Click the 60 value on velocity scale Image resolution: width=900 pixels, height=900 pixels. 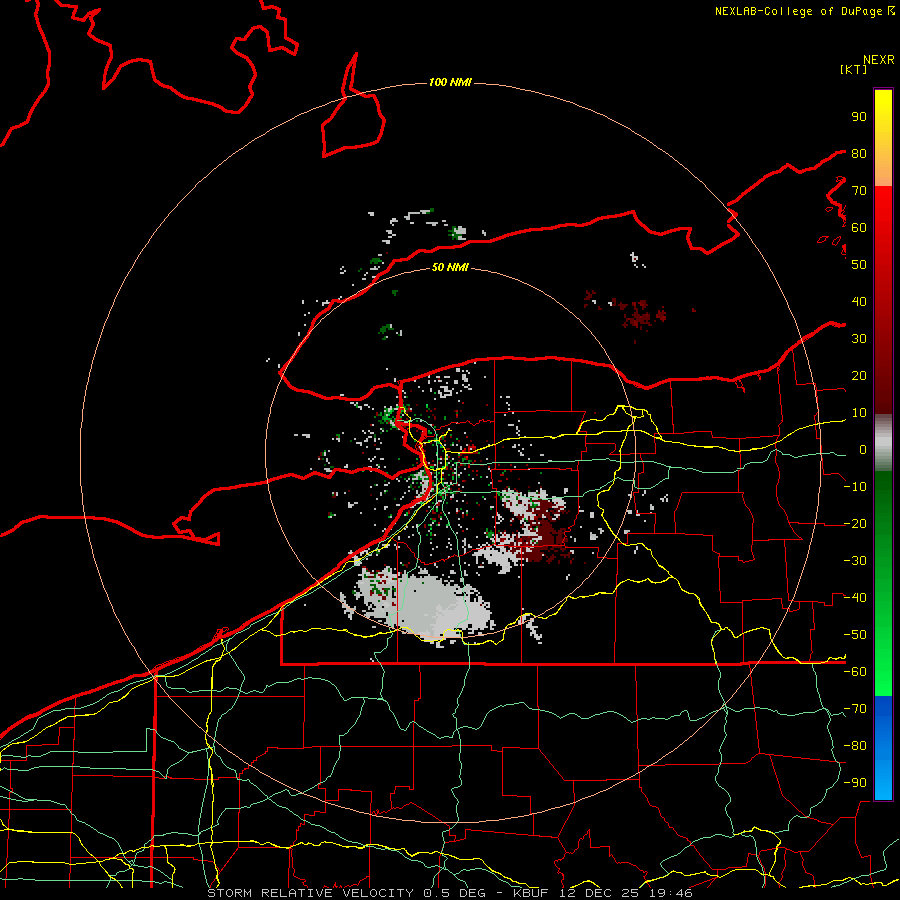(x=859, y=228)
